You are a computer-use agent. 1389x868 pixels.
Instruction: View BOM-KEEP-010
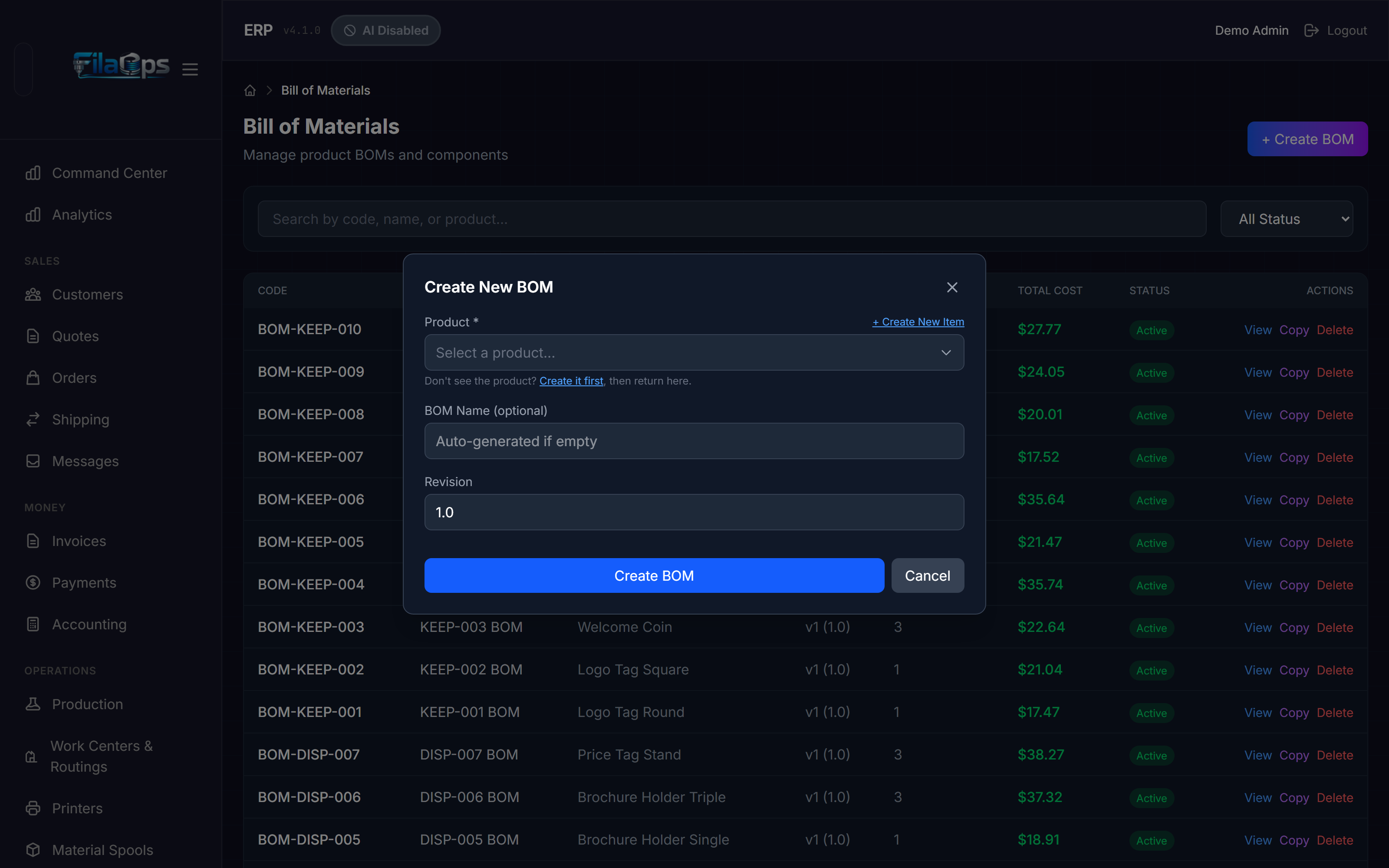[x=1257, y=330]
